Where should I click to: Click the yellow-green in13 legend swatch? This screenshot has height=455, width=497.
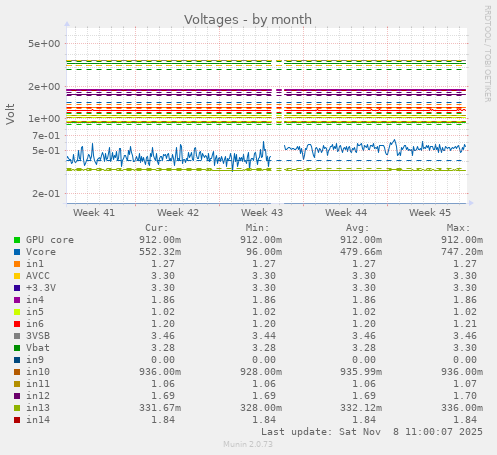(x=17, y=408)
